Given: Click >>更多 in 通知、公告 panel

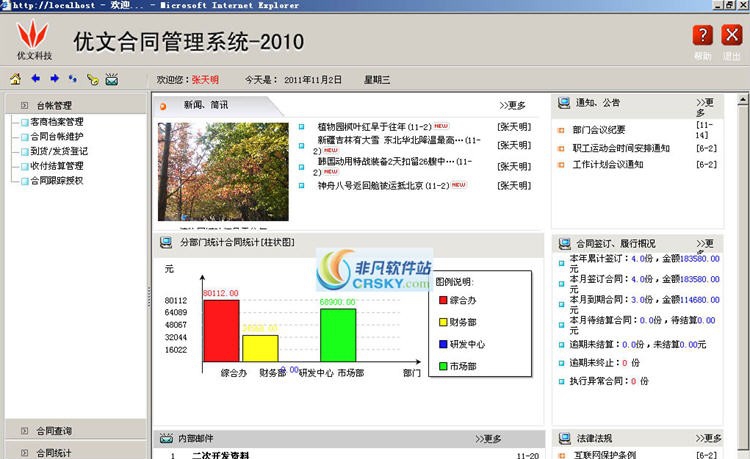Looking at the screenshot, I should [x=705, y=107].
